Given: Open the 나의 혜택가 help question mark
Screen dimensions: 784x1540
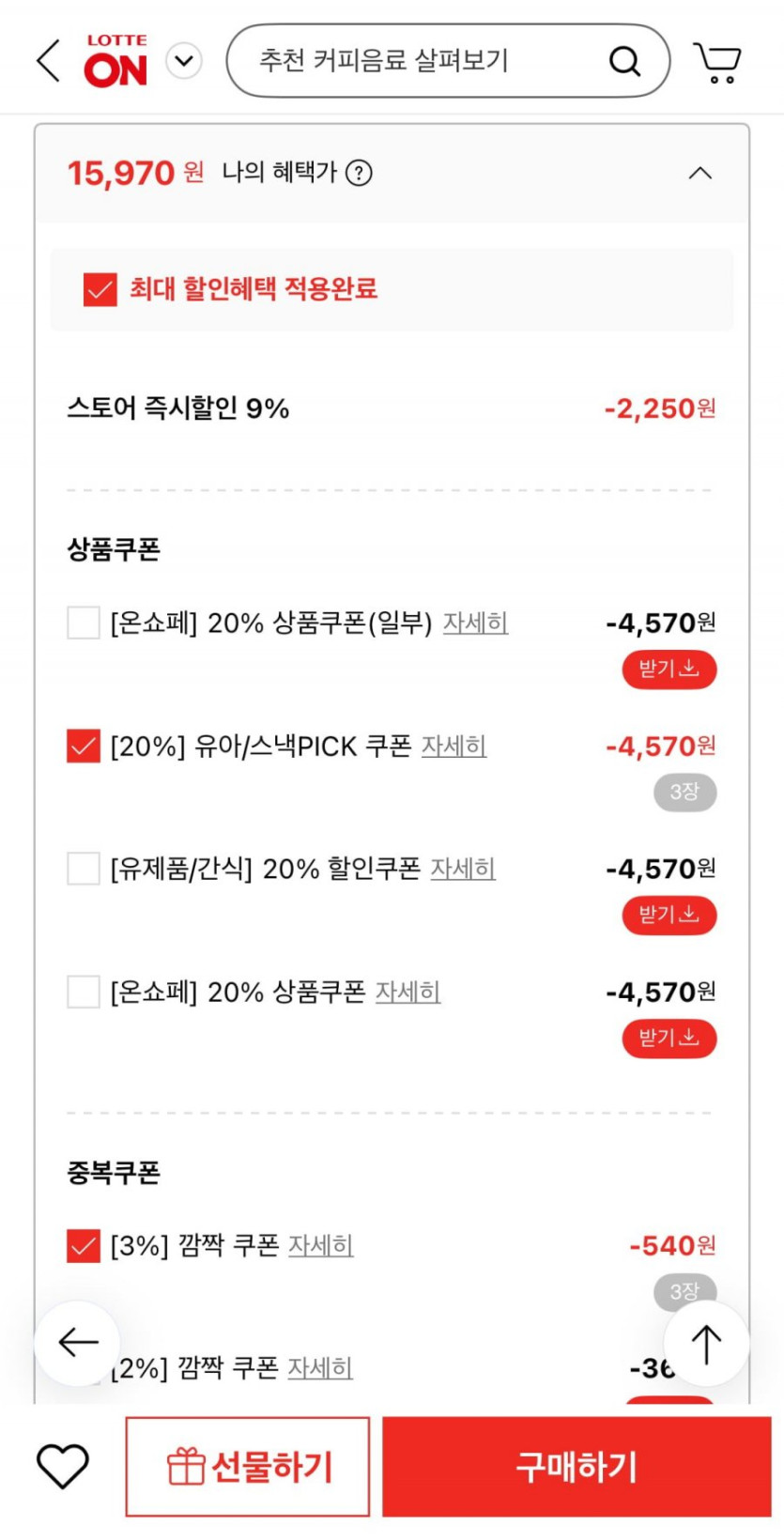Looking at the screenshot, I should pos(359,173).
